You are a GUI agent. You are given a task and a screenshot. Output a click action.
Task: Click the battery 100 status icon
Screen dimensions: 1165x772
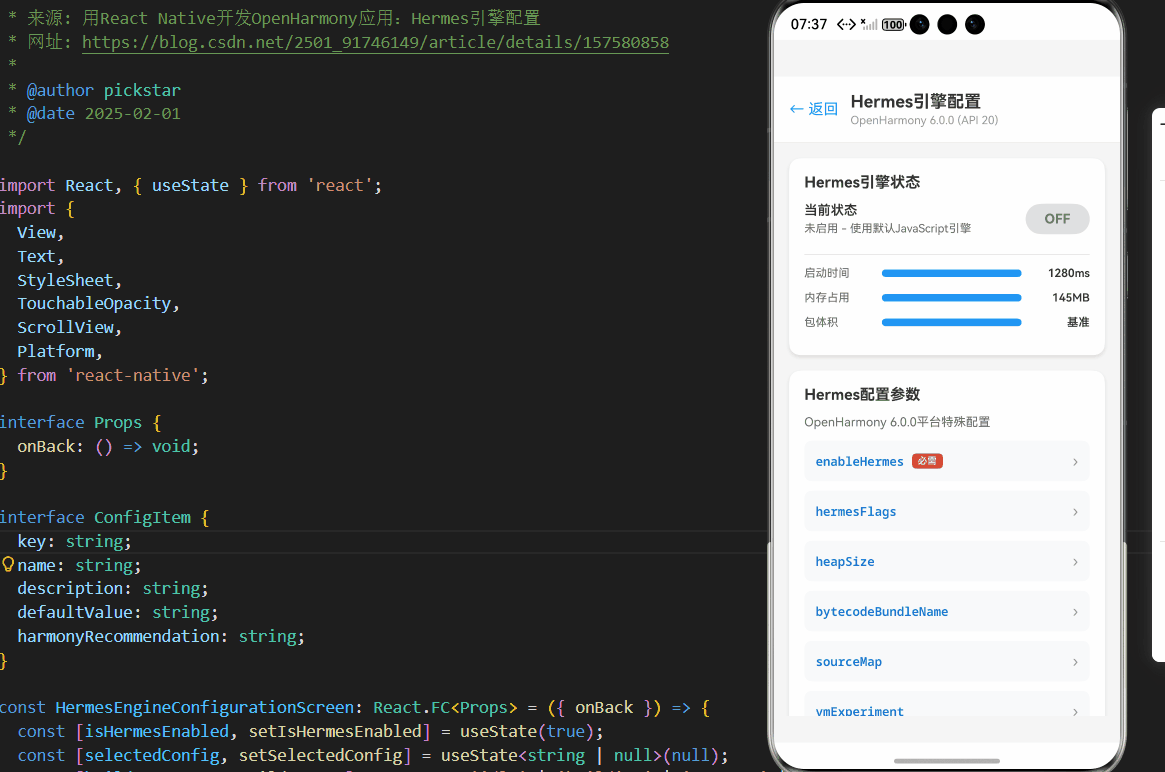(894, 25)
